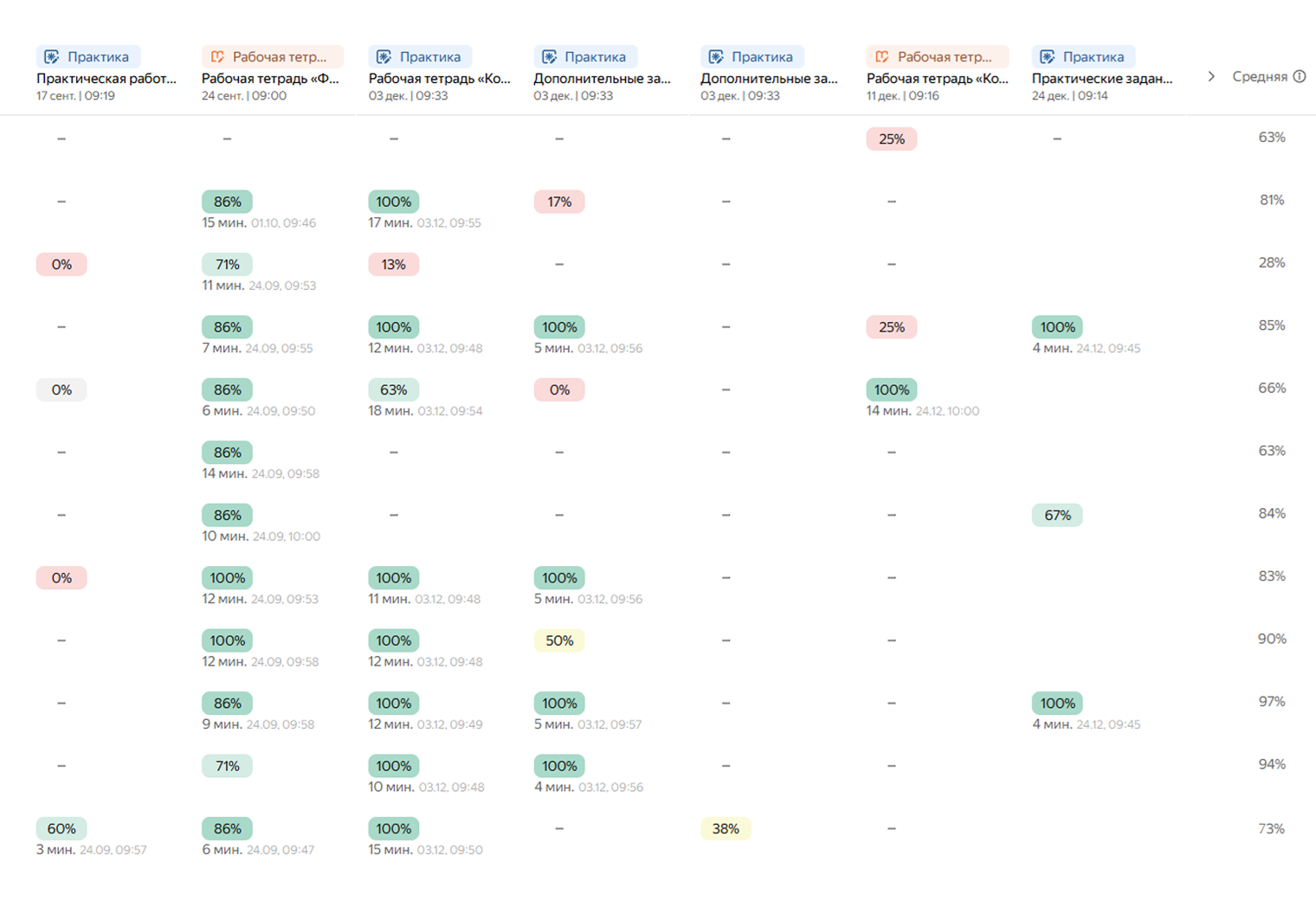Screen dimensions: 1316x907
Task: Open the red 13% result badge
Action: (393, 265)
